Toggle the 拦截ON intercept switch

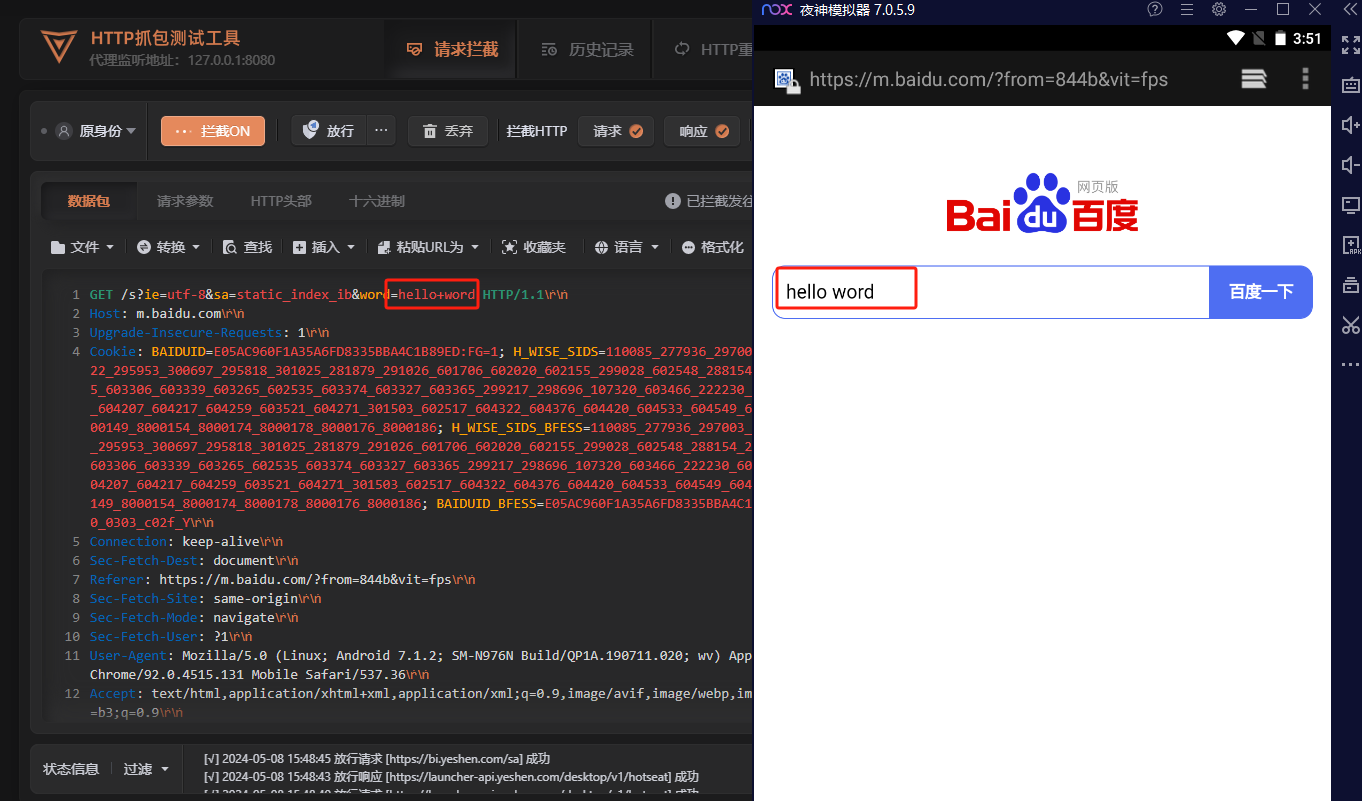pos(213,131)
